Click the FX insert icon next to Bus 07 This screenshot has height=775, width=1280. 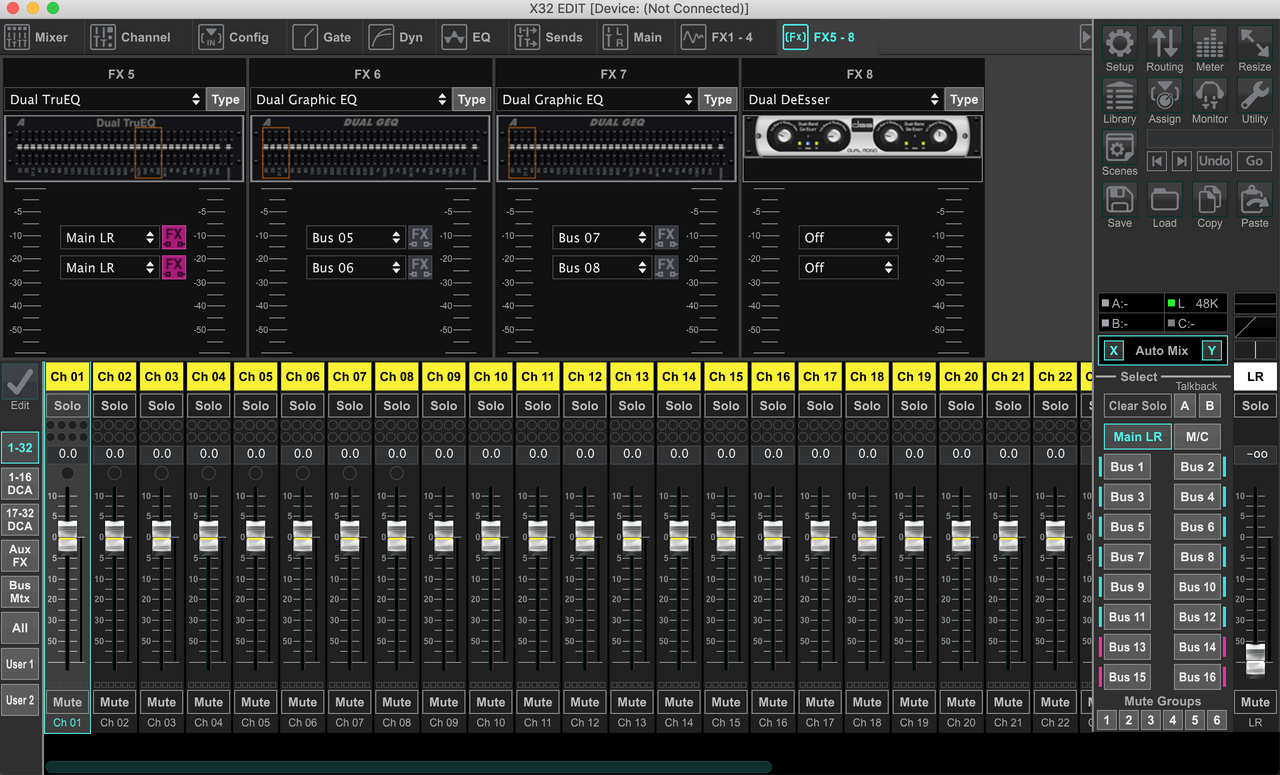coord(666,237)
